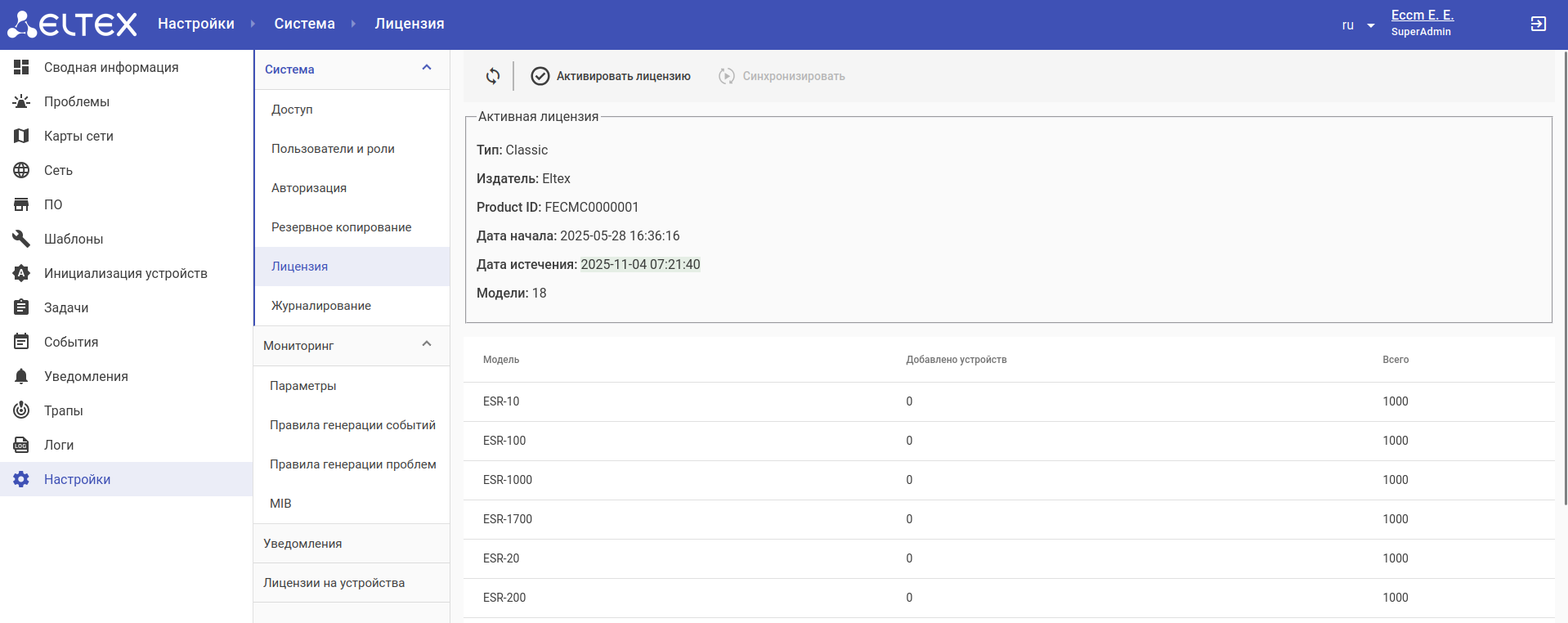Click the Система breadcrumb in header
This screenshot has width=1568, height=623.
(x=304, y=24)
